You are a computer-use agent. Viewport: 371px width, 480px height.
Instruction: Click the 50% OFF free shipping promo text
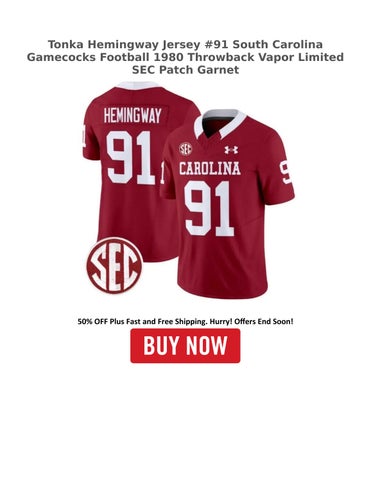185,322
